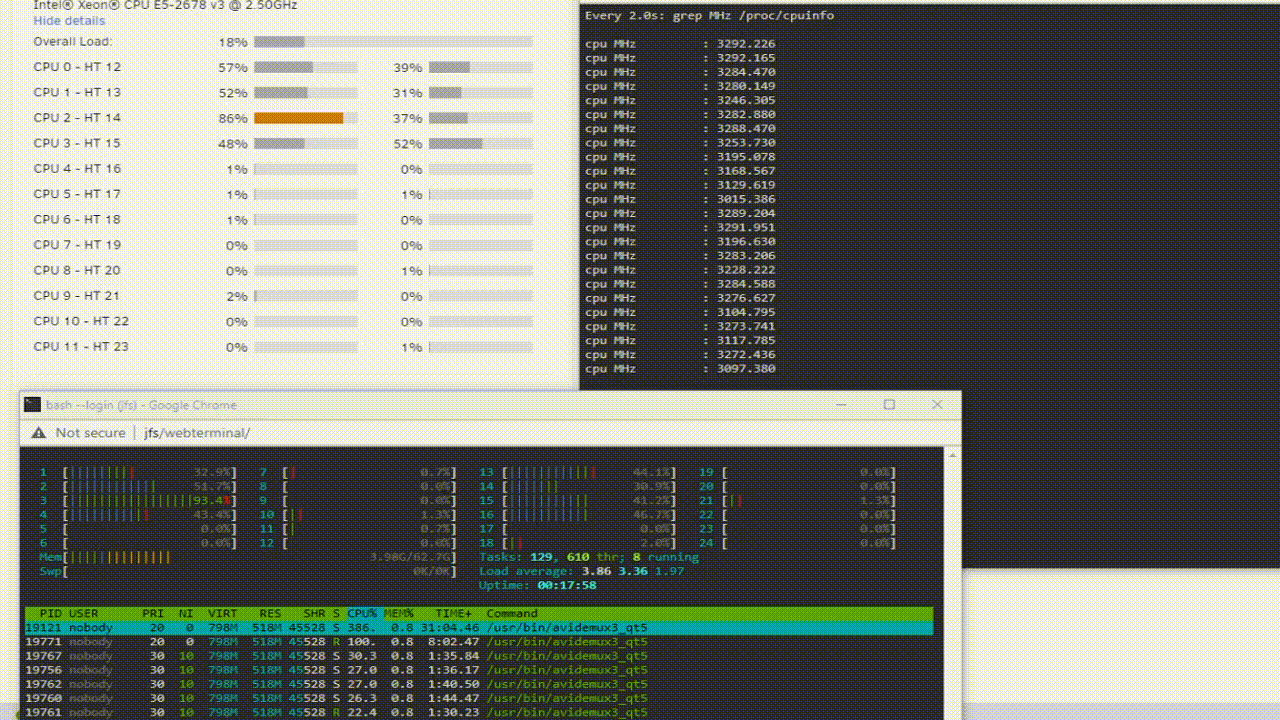Sort htop by the CPU% column header
The width and height of the screenshot is (1280, 720).
362,613
